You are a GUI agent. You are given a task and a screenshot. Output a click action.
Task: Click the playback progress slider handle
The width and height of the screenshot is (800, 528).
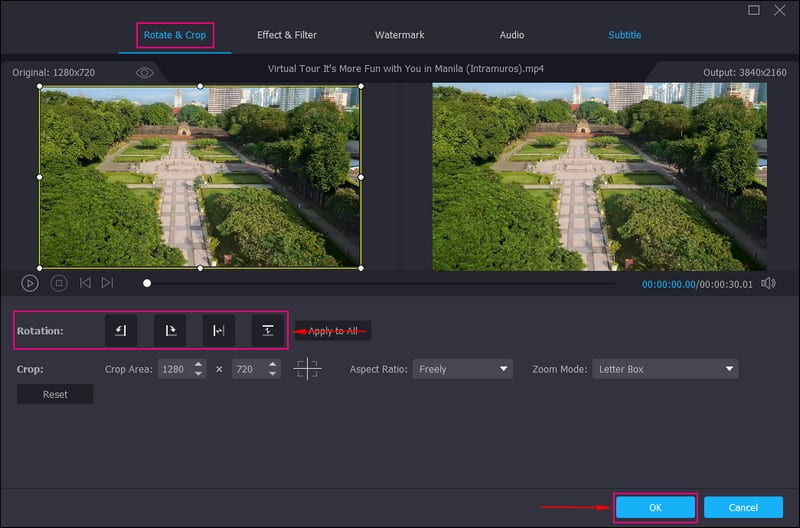point(147,283)
